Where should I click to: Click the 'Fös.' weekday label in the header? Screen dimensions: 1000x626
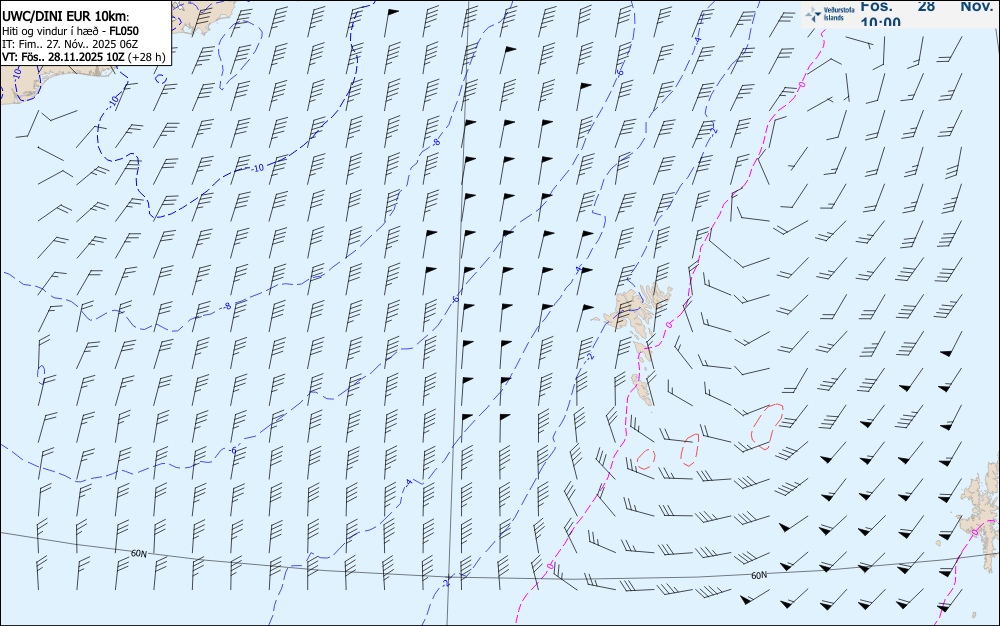pyautogui.click(x=876, y=6)
